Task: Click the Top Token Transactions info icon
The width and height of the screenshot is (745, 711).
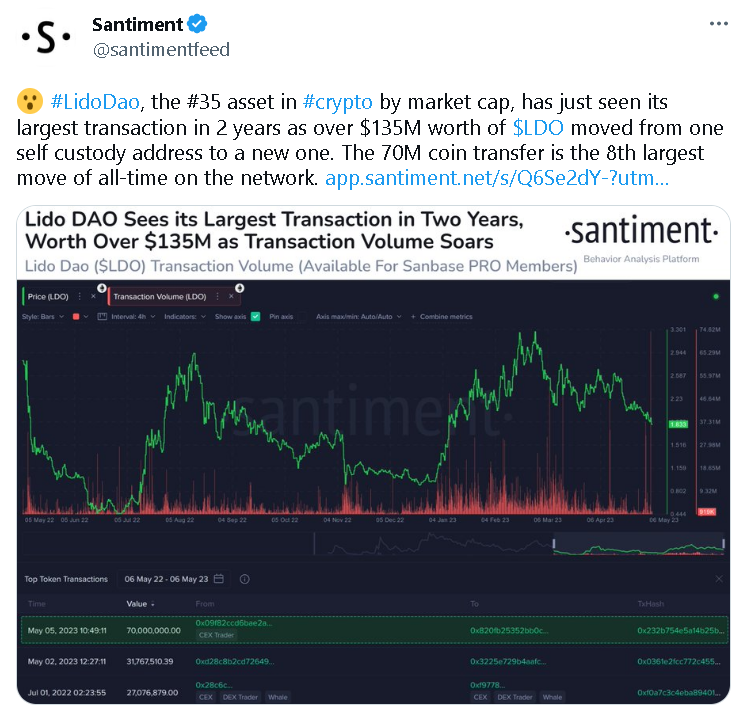Action: tap(245, 579)
